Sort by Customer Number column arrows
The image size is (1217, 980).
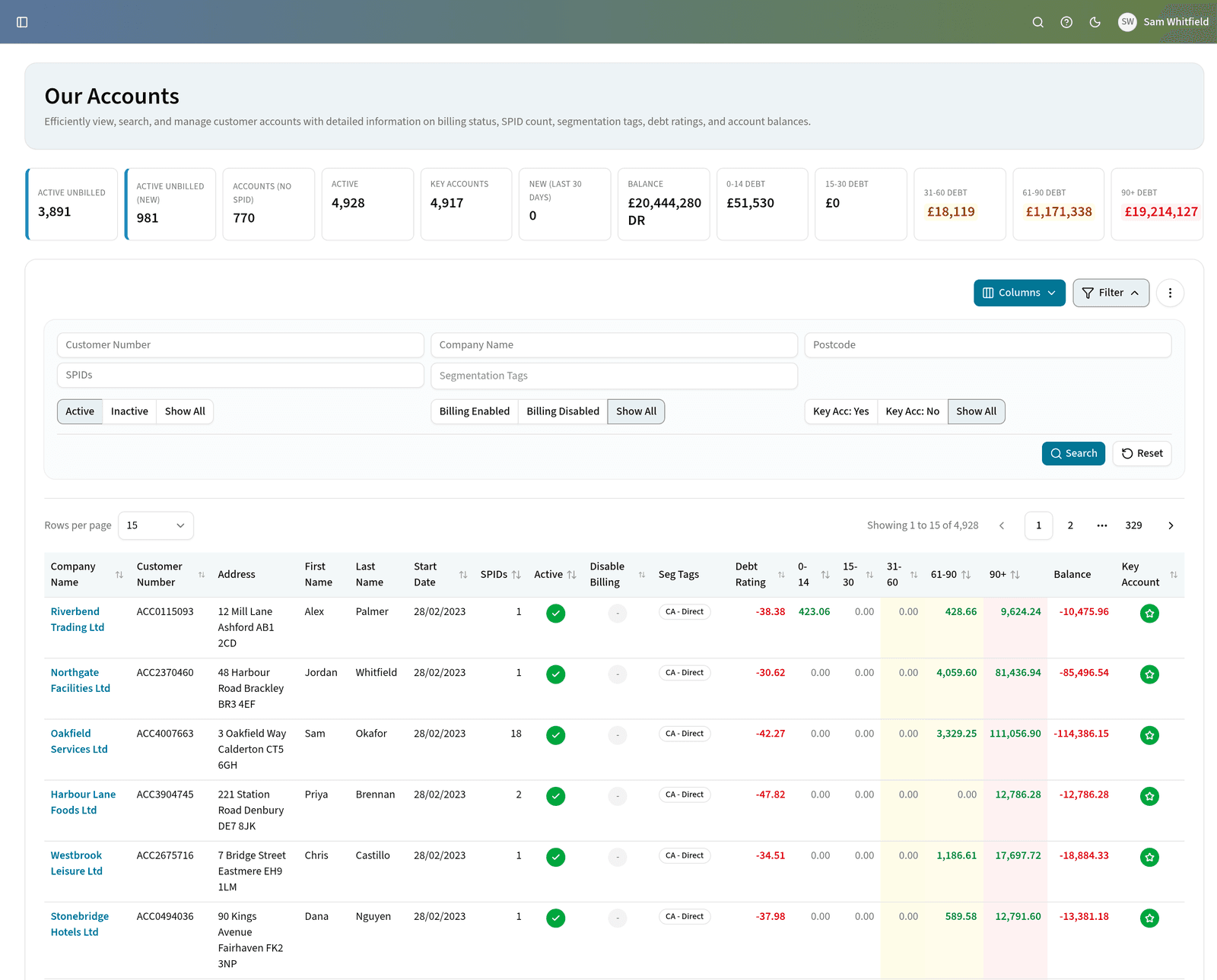tap(202, 575)
